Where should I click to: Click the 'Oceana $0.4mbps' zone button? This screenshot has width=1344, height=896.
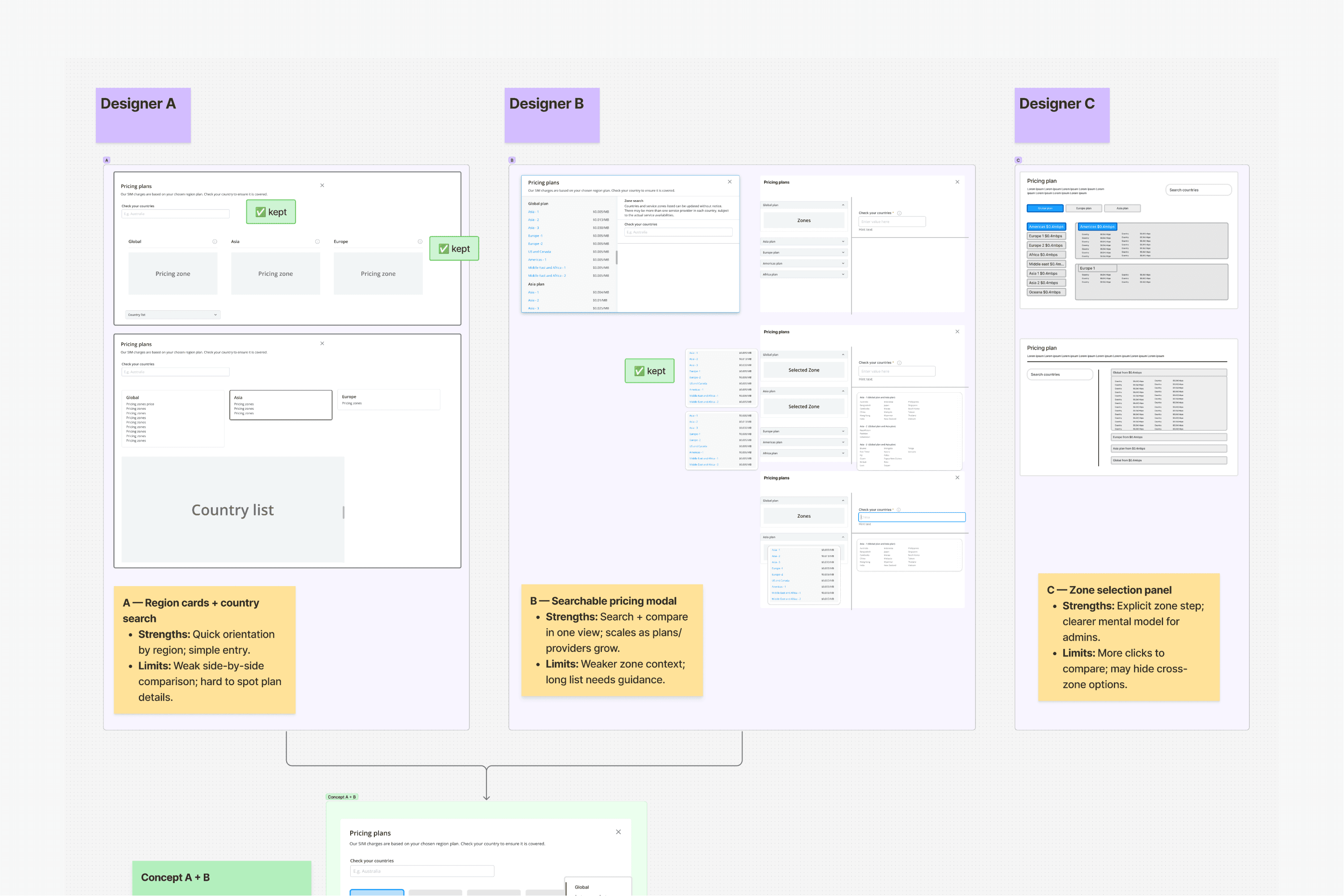coord(1046,292)
